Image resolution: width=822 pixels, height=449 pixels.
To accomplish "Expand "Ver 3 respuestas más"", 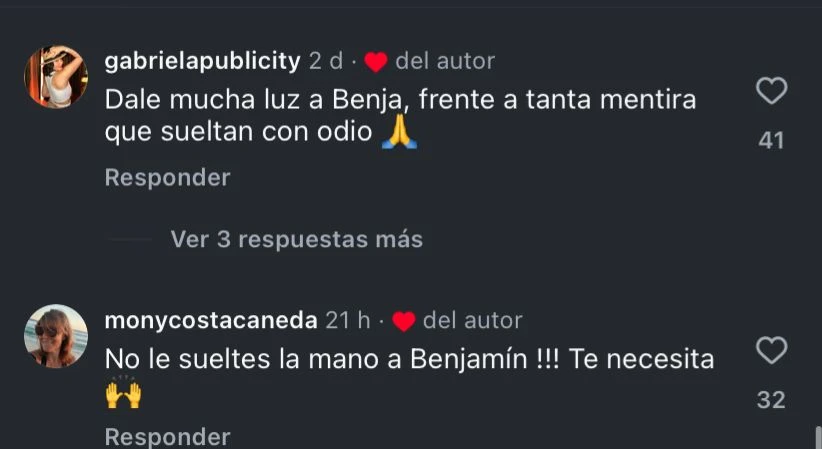I will (x=296, y=240).
